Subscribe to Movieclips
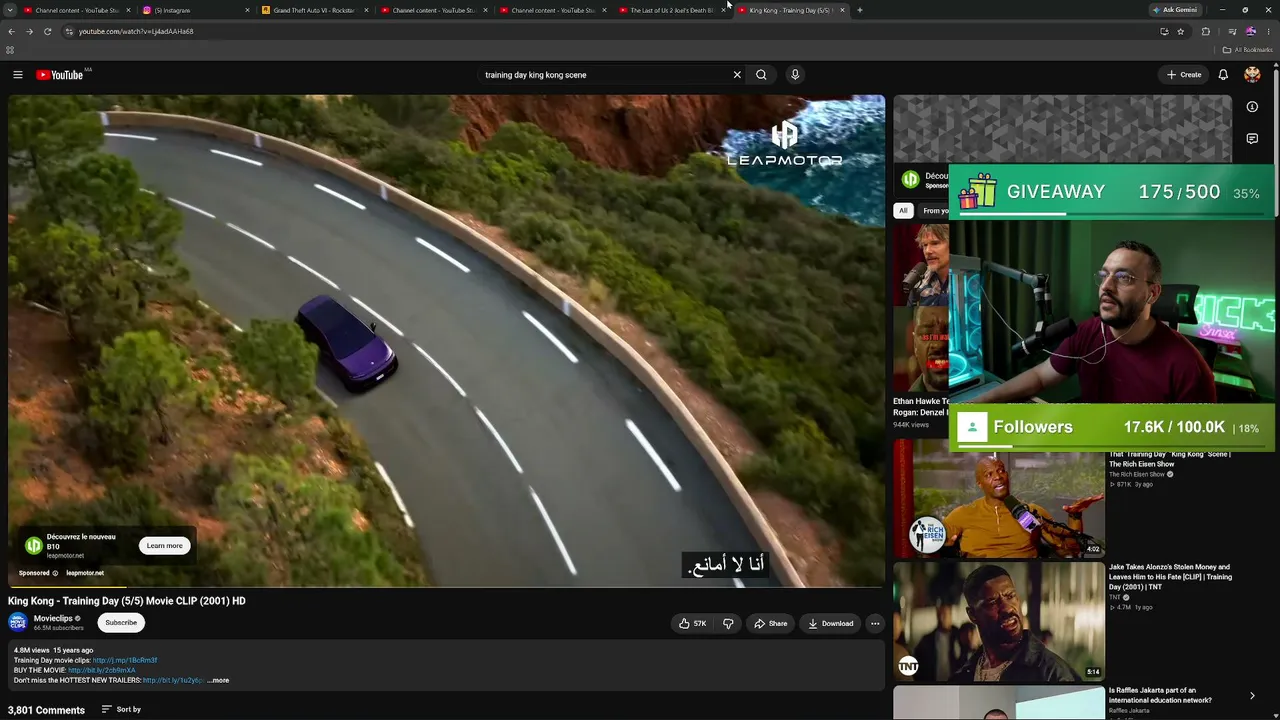The image size is (1280, 720). [x=121, y=623]
